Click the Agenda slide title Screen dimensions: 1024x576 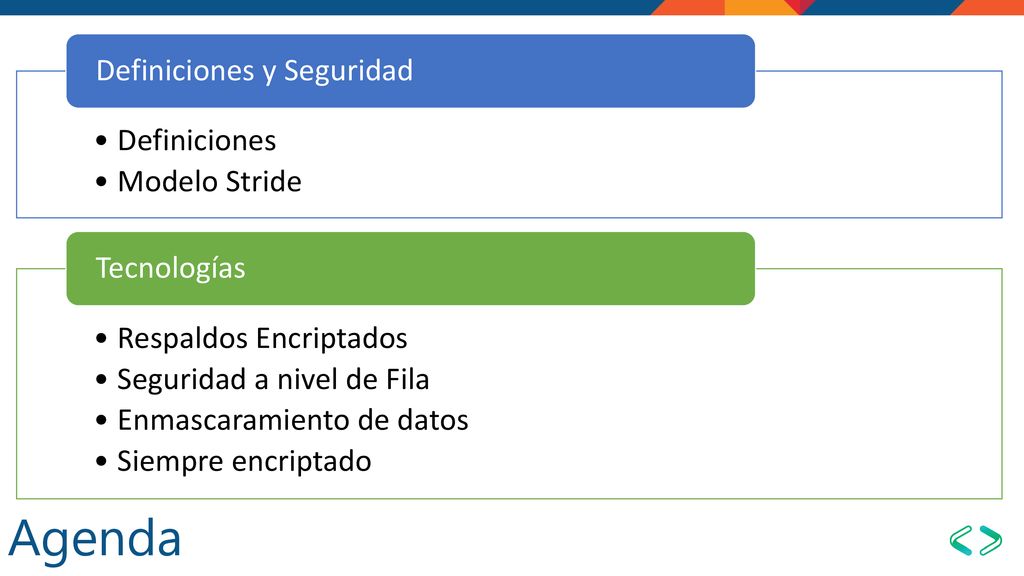pos(95,538)
